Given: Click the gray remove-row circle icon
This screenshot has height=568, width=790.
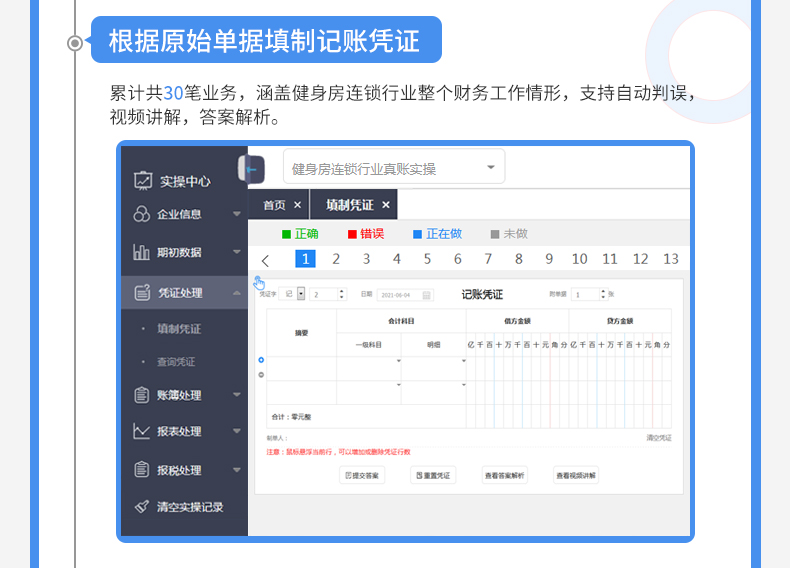Looking at the screenshot, I should [x=261, y=374].
